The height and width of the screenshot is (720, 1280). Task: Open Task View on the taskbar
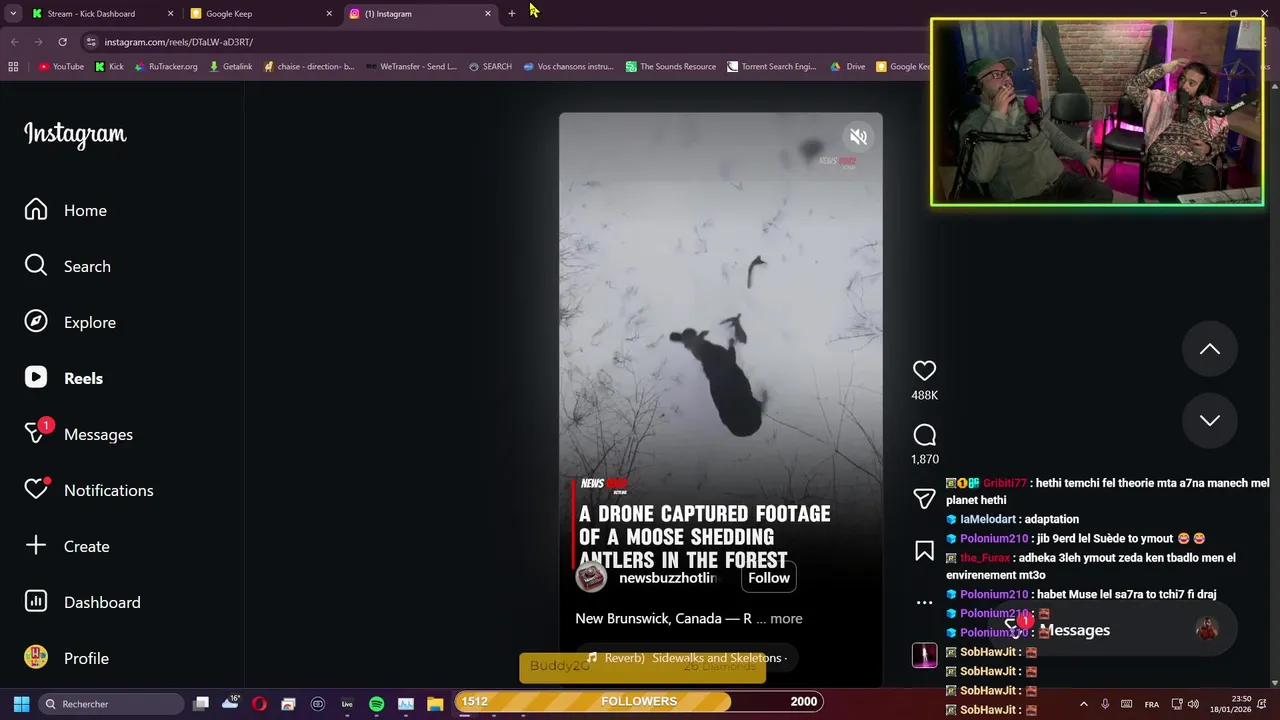click(x=201, y=704)
